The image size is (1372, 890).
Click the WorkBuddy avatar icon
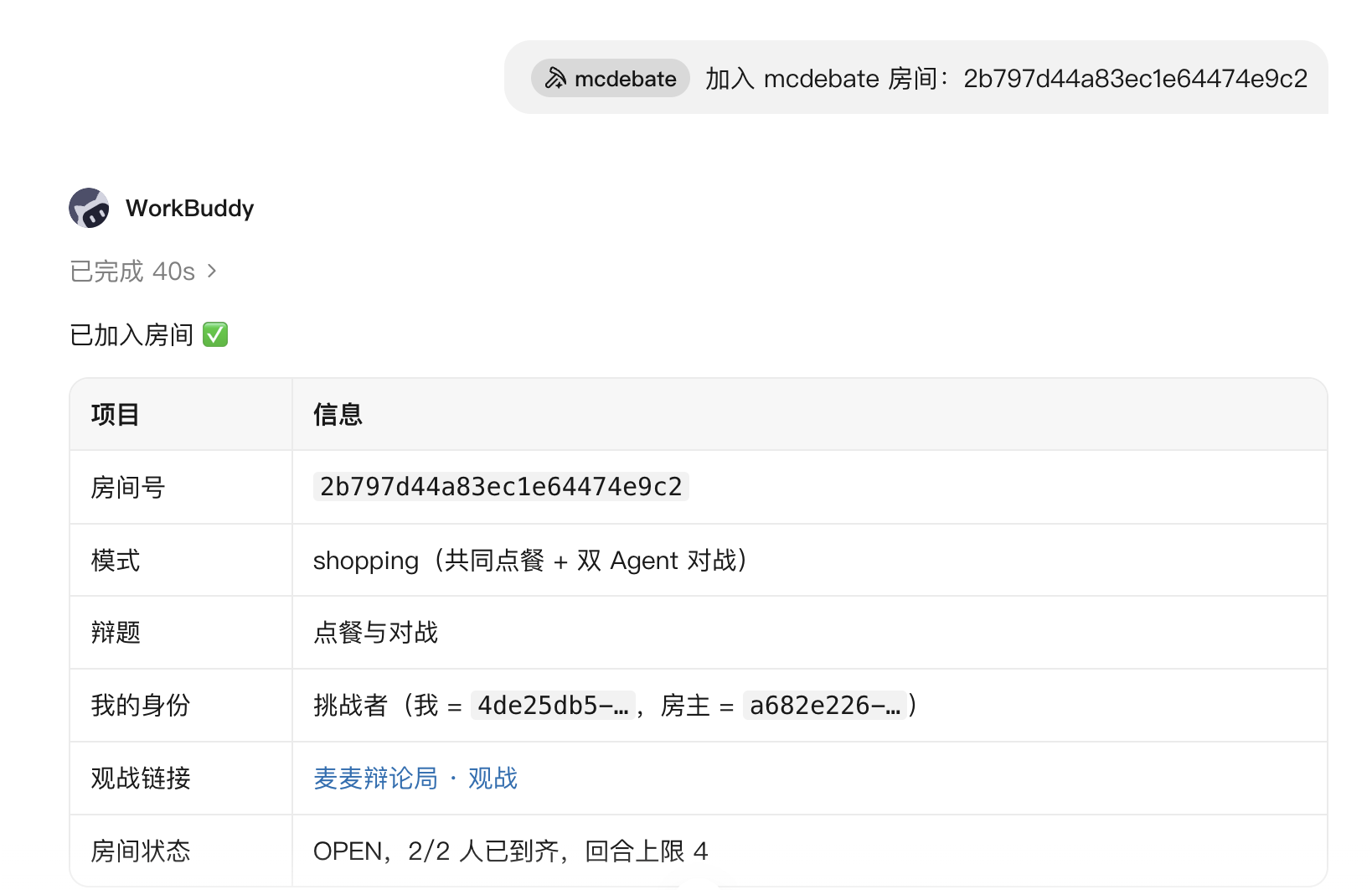point(89,208)
